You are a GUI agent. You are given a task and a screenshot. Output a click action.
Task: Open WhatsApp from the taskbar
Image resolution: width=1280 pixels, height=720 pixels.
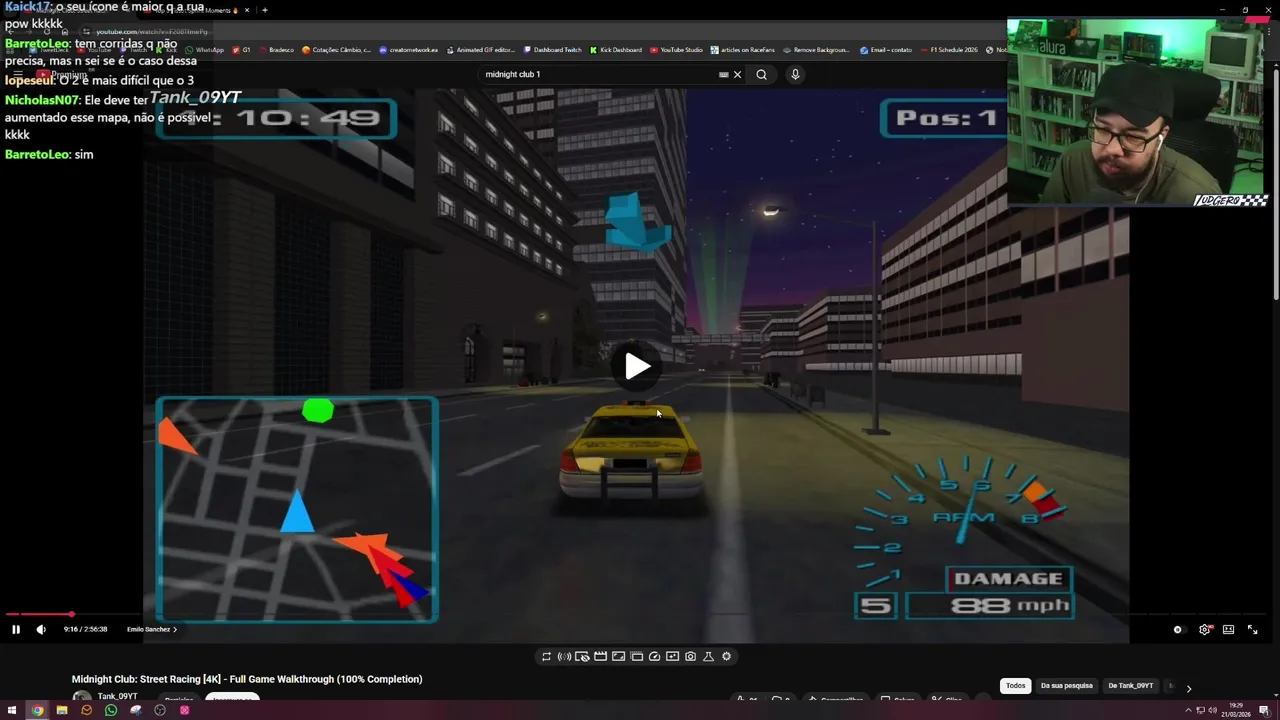(x=111, y=710)
